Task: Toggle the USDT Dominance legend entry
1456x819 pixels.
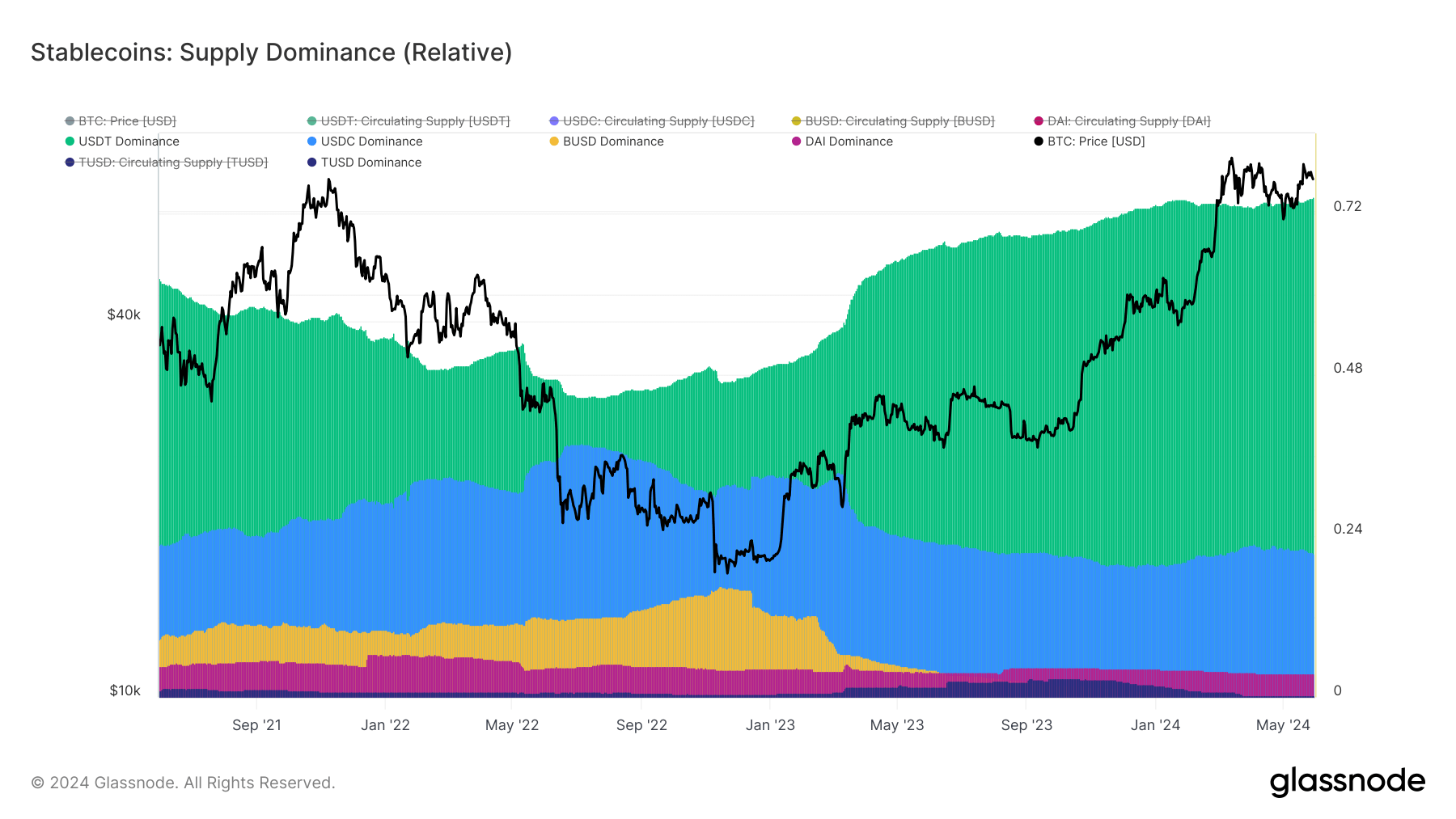Action: (x=128, y=141)
